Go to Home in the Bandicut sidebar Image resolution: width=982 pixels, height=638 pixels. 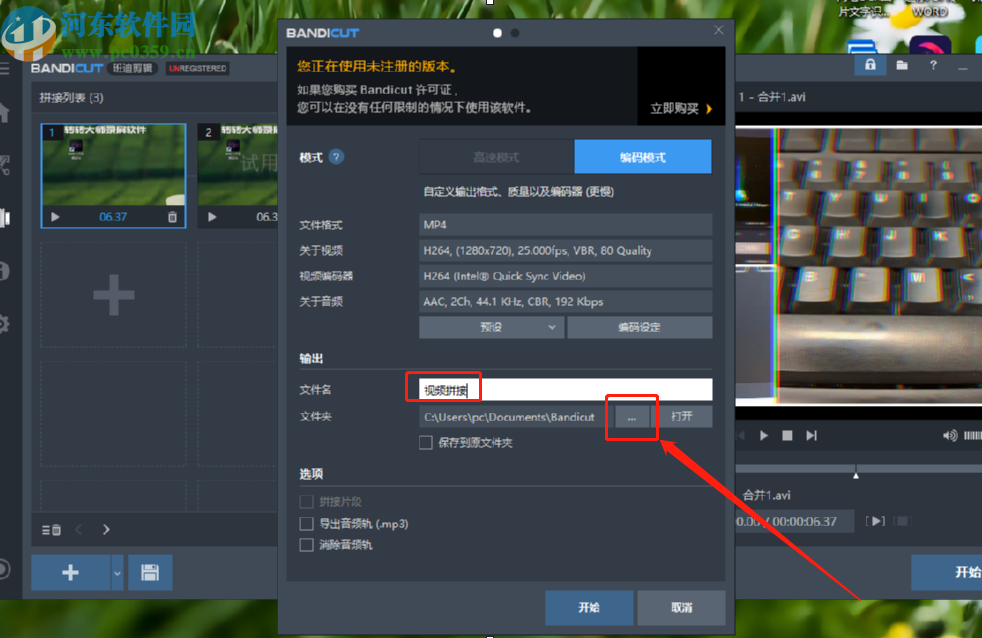(4, 113)
